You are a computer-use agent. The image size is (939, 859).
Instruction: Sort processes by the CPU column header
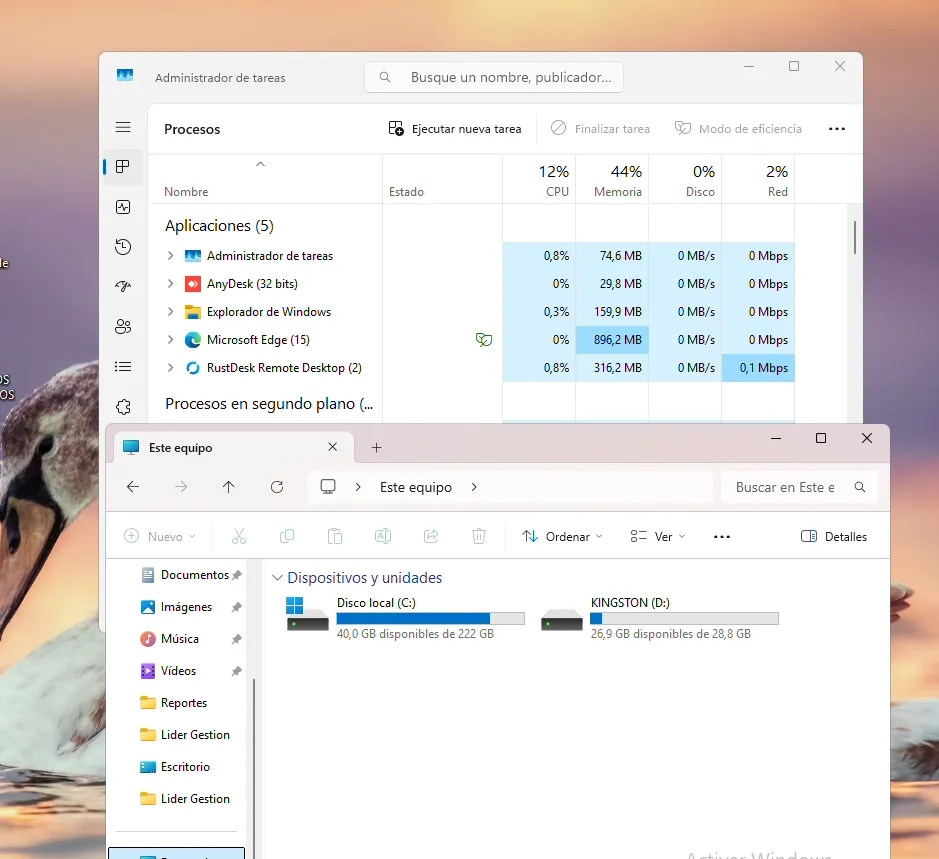pos(539,180)
